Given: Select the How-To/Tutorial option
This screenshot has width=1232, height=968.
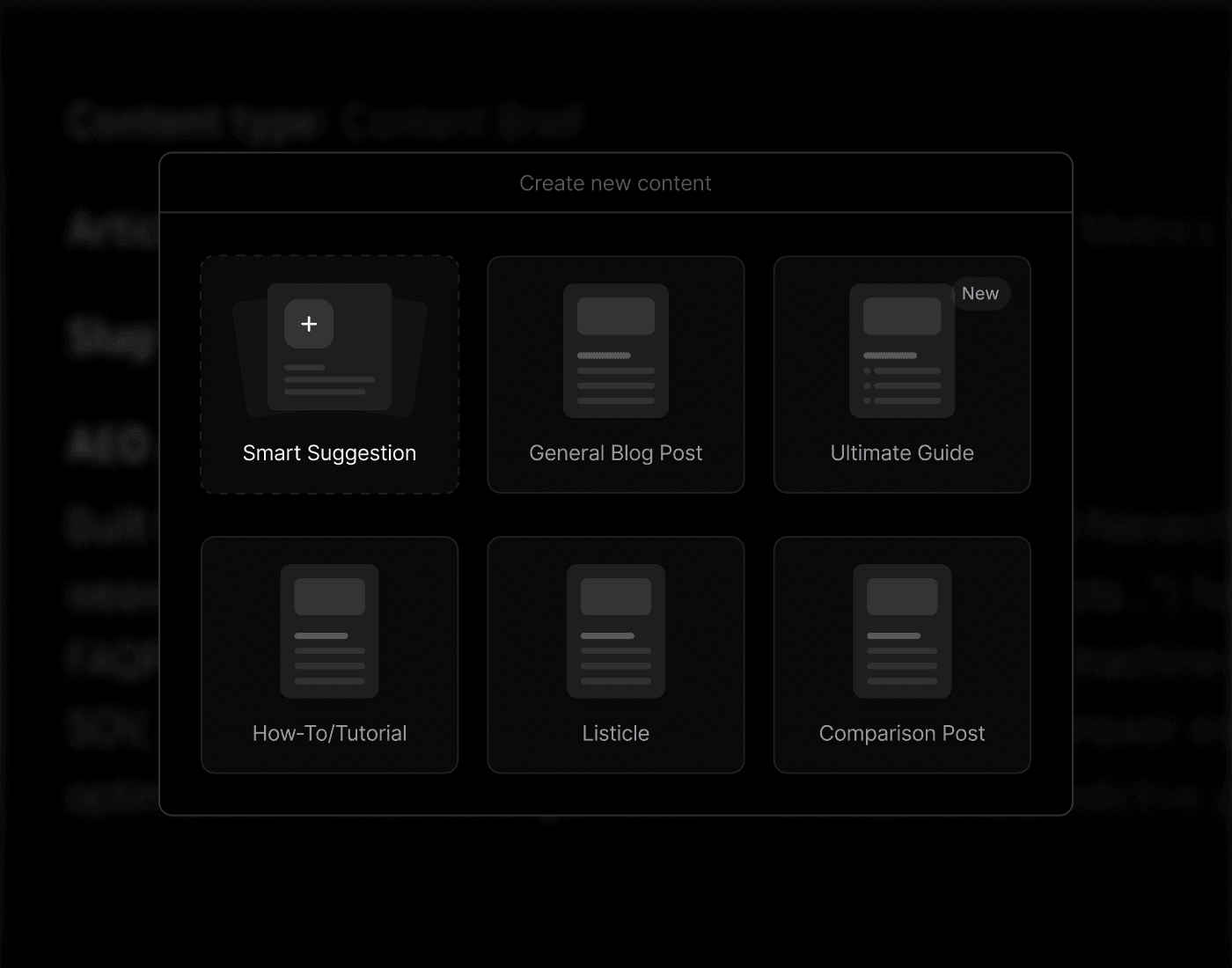Looking at the screenshot, I should 329,654.
